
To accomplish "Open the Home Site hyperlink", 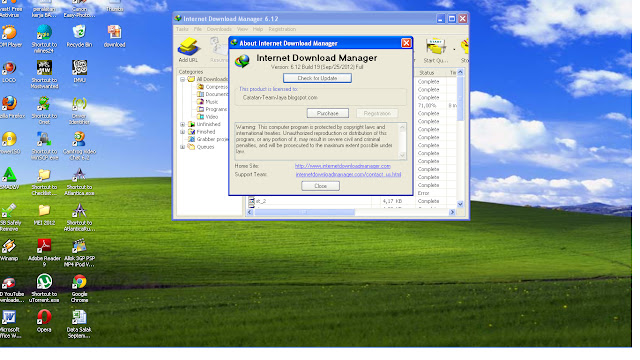I will (x=342, y=166).
